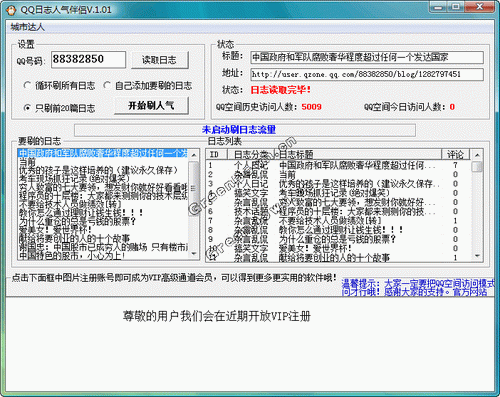This screenshot has height=397, width=500.
Task: Click the 日志标题 column header
Action: tap(358, 154)
